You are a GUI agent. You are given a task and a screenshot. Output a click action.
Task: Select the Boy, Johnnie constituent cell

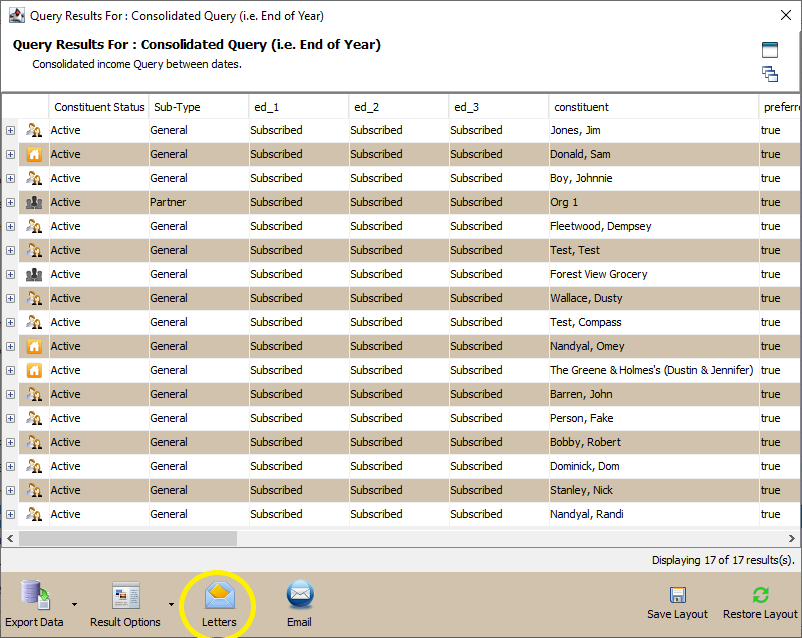click(654, 179)
